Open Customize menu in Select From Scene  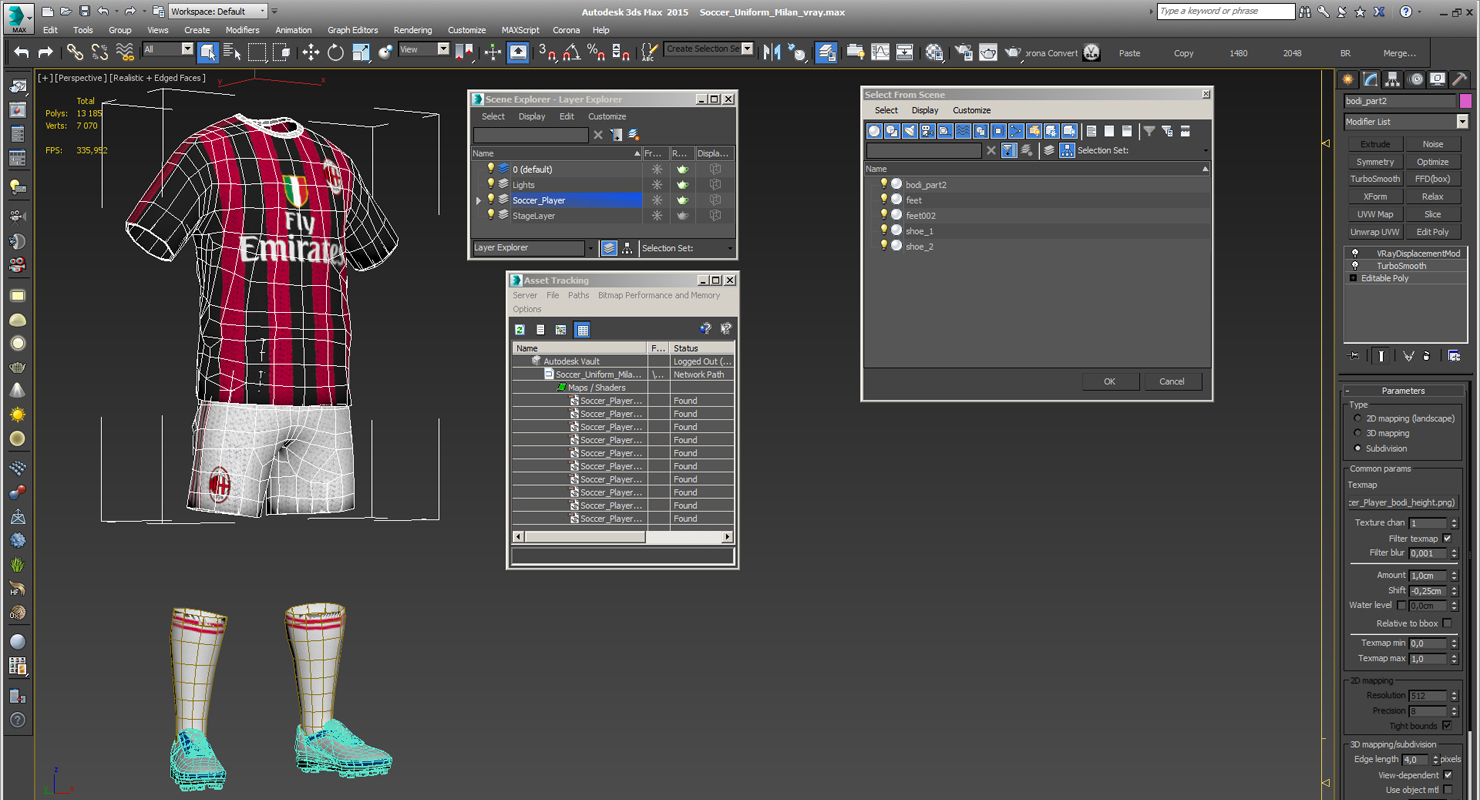[x=971, y=110]
